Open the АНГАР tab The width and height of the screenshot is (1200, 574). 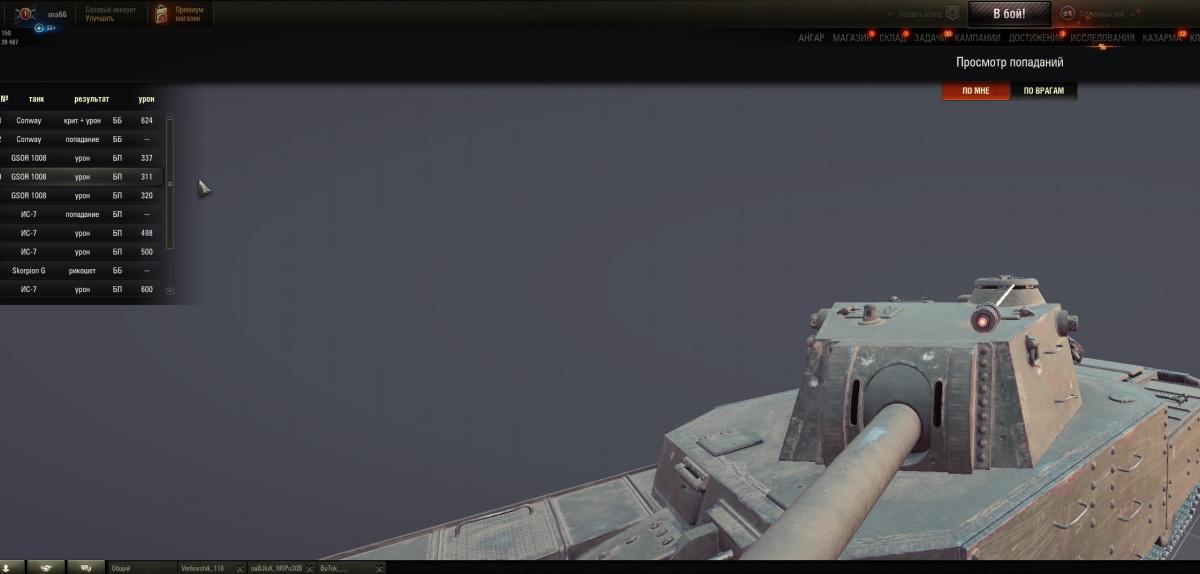pyautogui.click(x=811, y=38)
